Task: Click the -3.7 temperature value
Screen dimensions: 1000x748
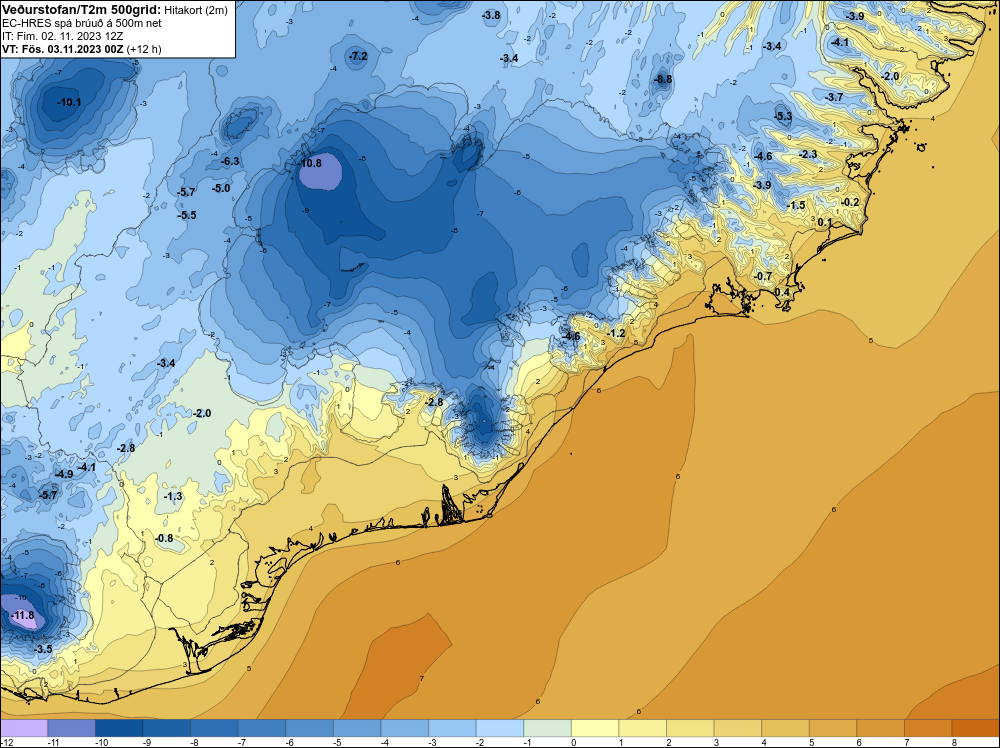Action: click(834, 97)
